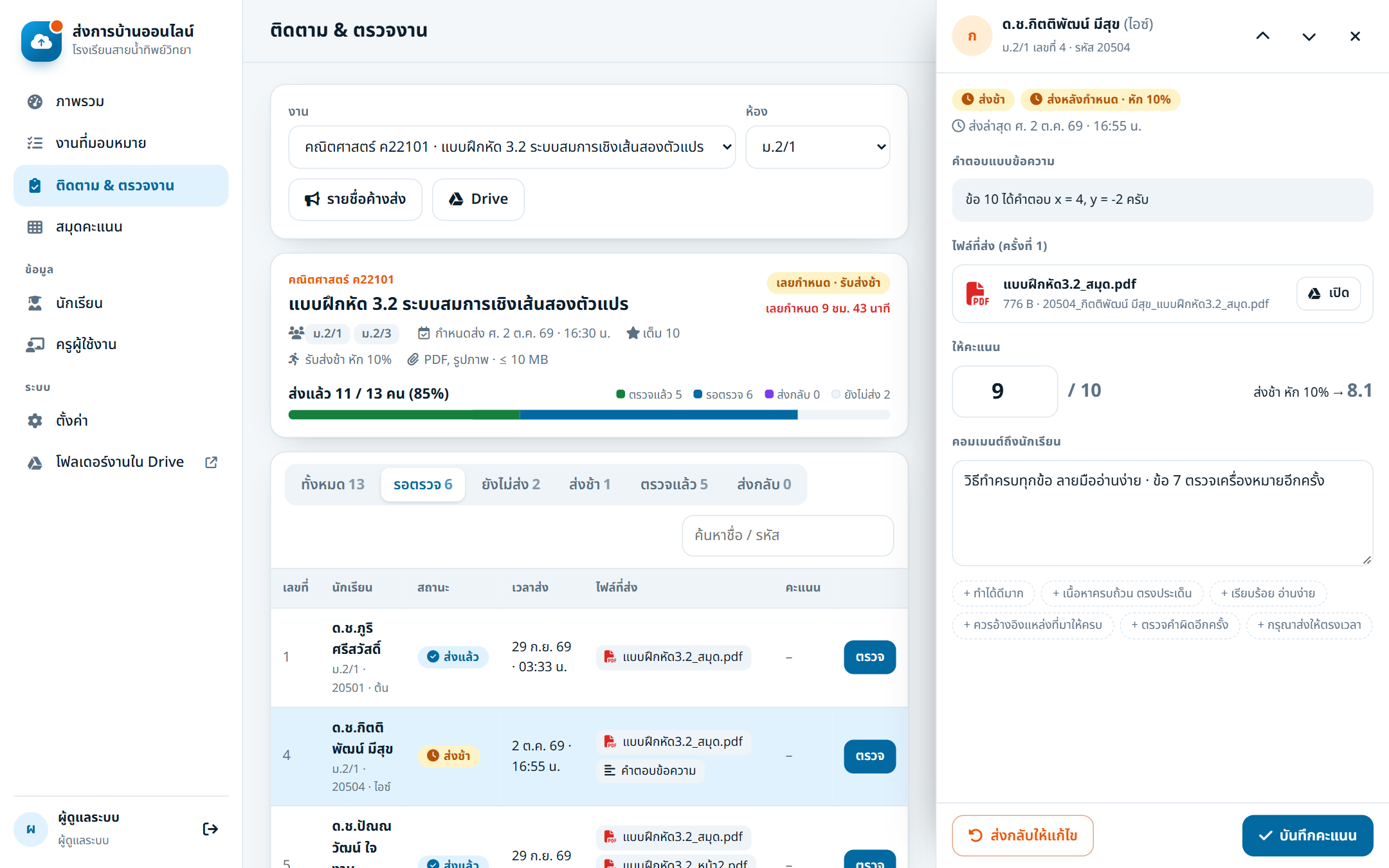Click the ม.2/1 class chip
Viewport: 1389px width, 868px height.
[x=327, y=333]
